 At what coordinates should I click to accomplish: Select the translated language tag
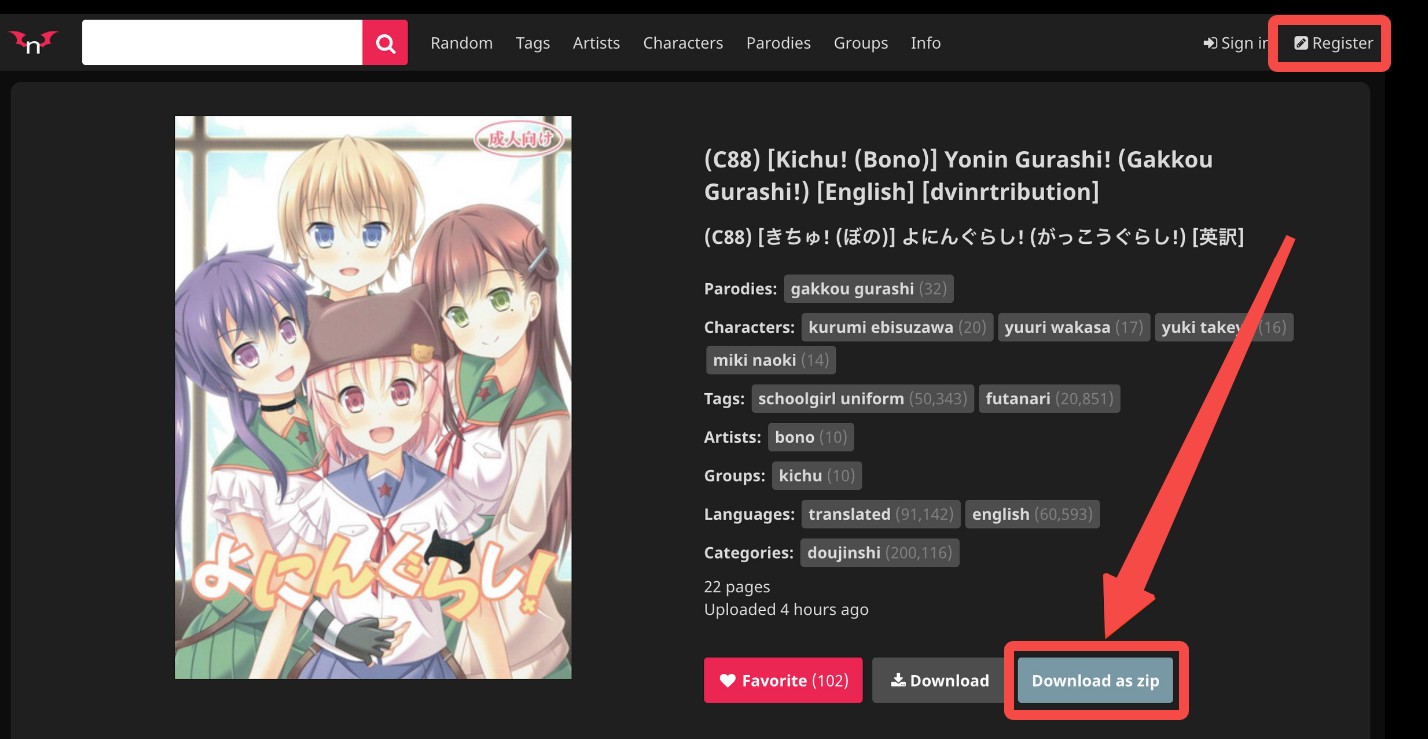pos(881,514)
